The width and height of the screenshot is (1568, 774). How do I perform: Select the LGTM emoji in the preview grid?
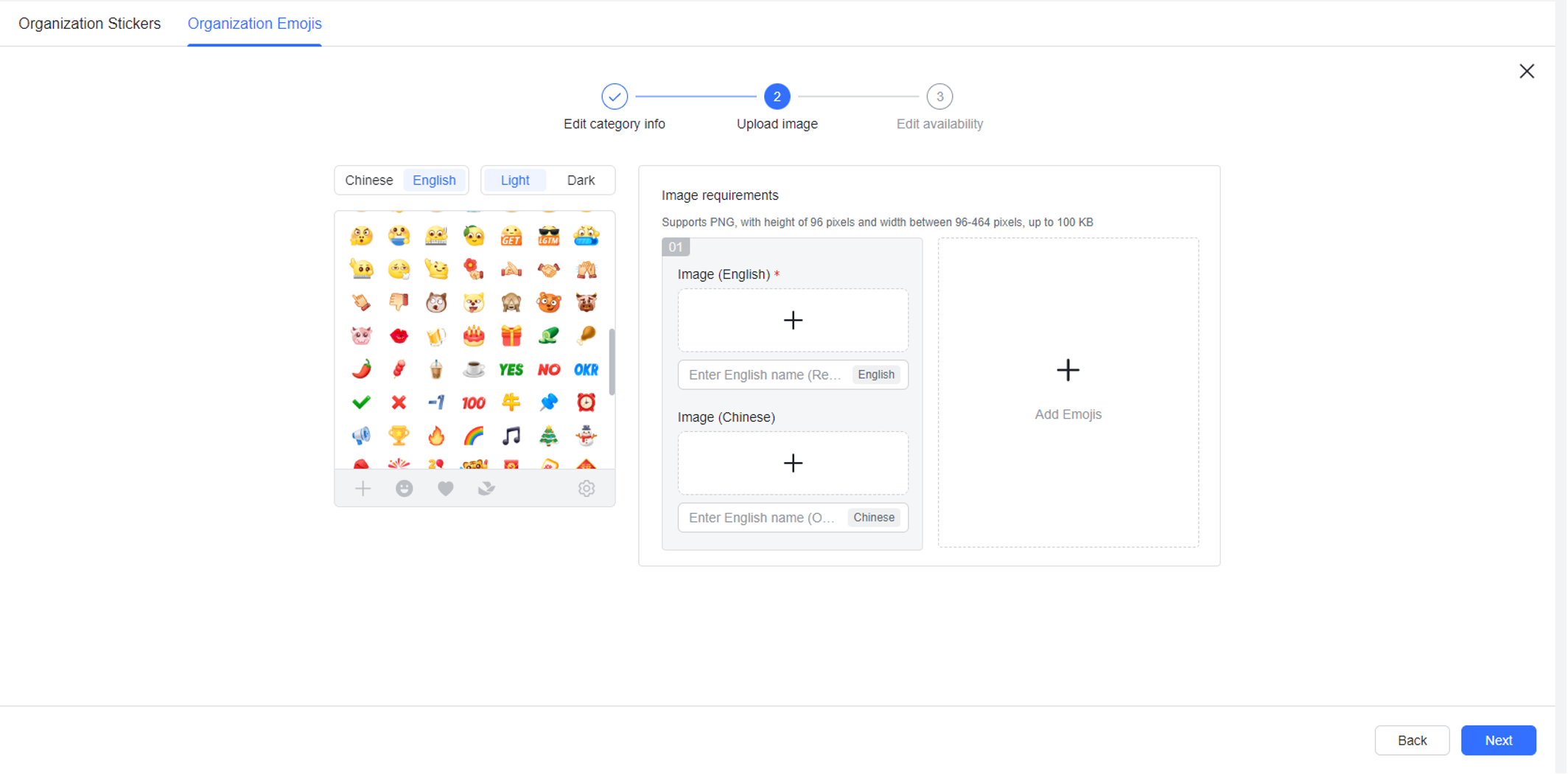click(549, 236)
